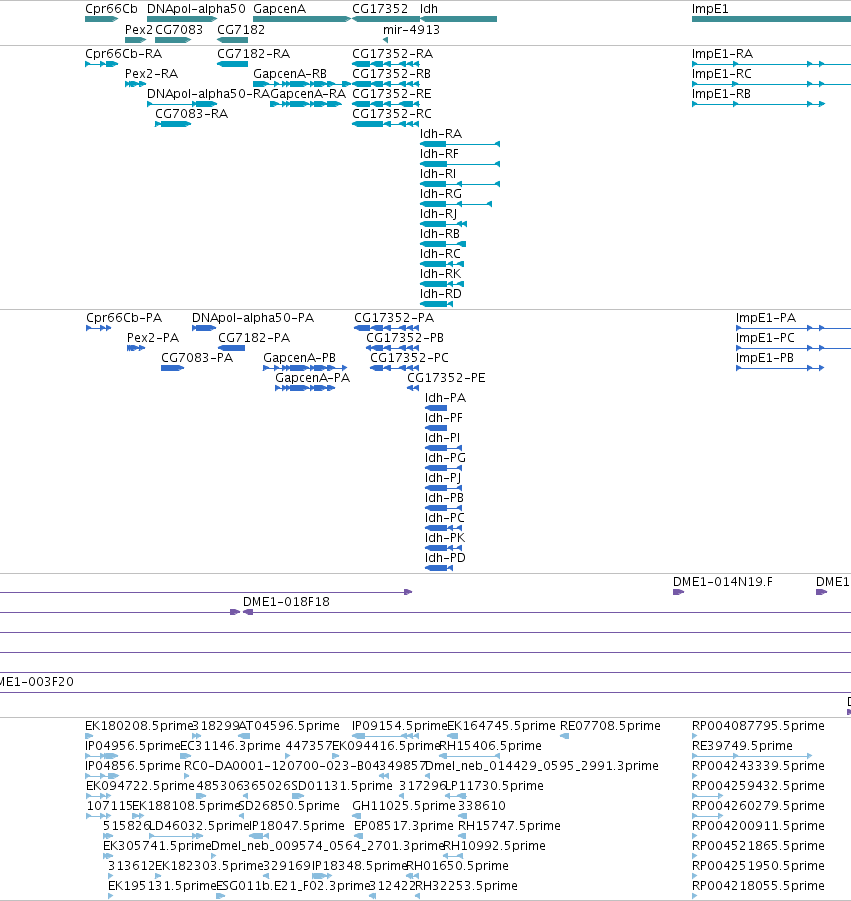Open transcript Idh-RF

[x=439, y=154]
